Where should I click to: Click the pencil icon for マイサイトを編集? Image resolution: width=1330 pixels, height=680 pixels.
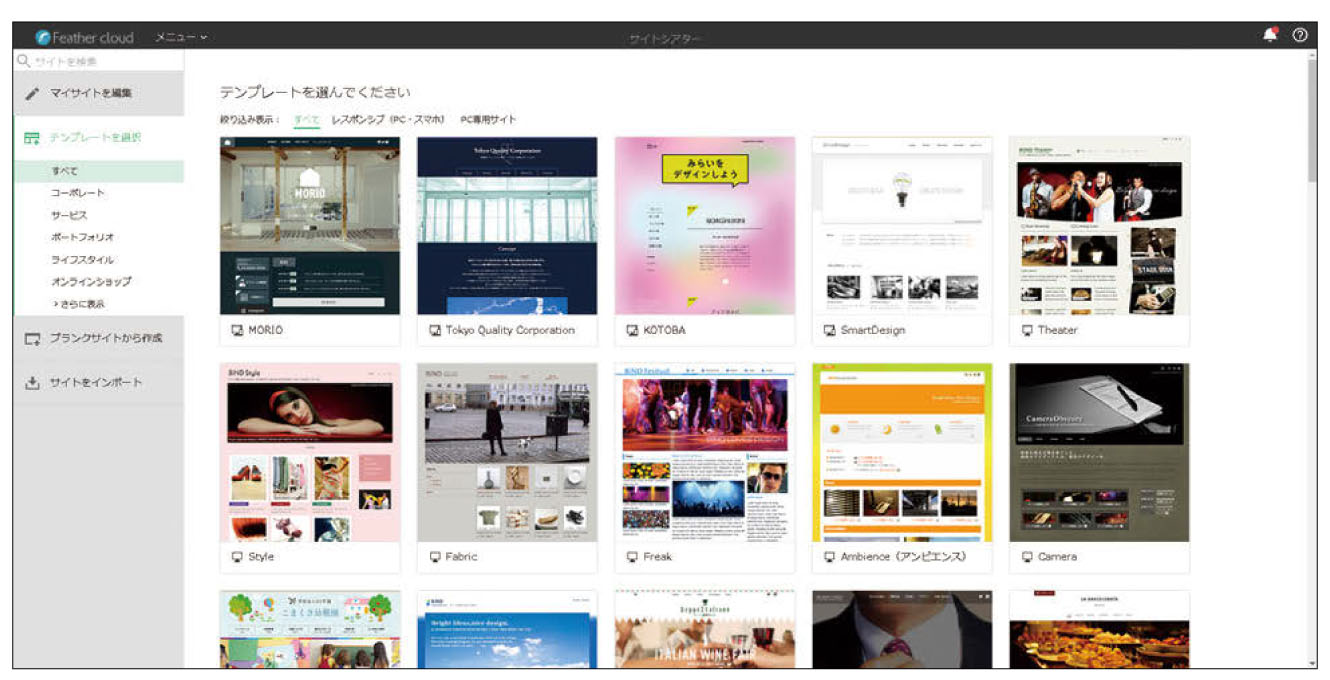coord(32,93)
